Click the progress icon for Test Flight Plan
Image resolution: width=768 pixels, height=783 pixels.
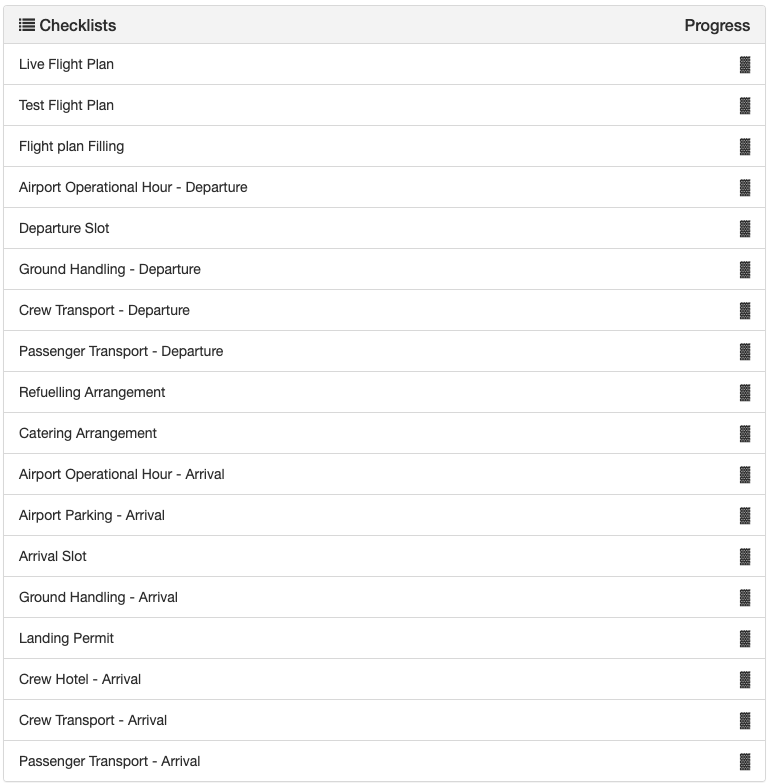(745, 106)
